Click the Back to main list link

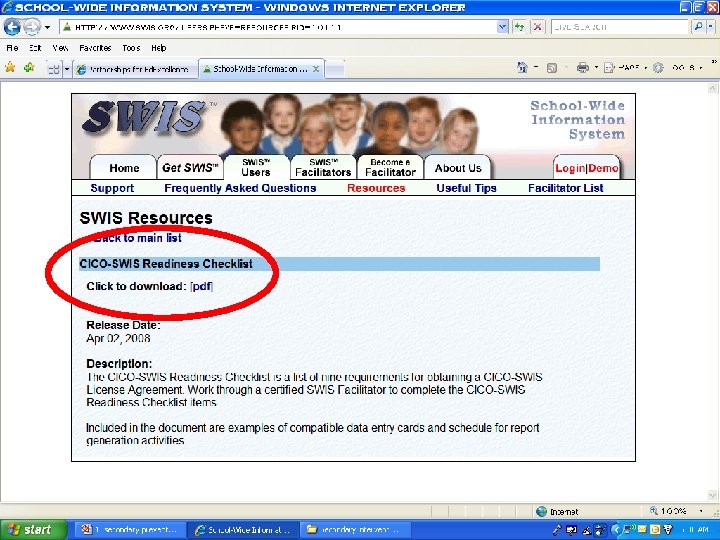(136, 238)
